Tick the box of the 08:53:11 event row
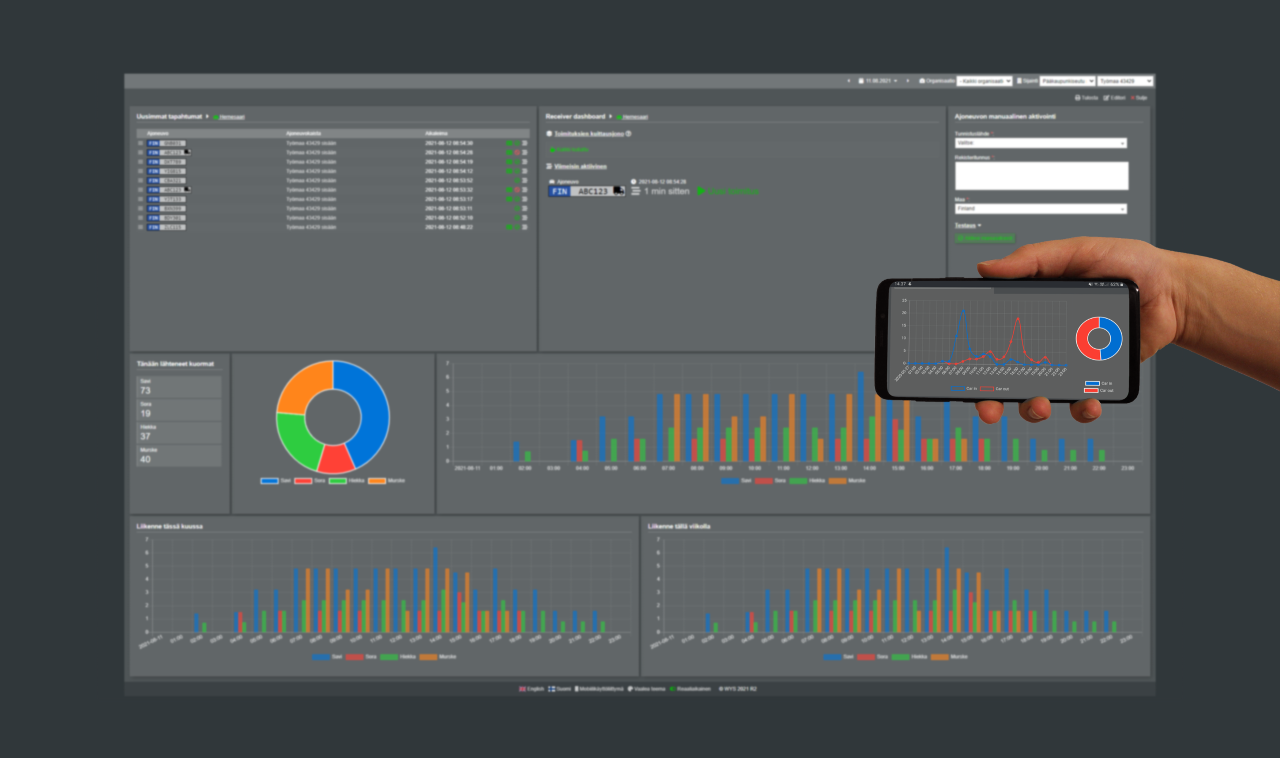 click(x=141, y=208)
